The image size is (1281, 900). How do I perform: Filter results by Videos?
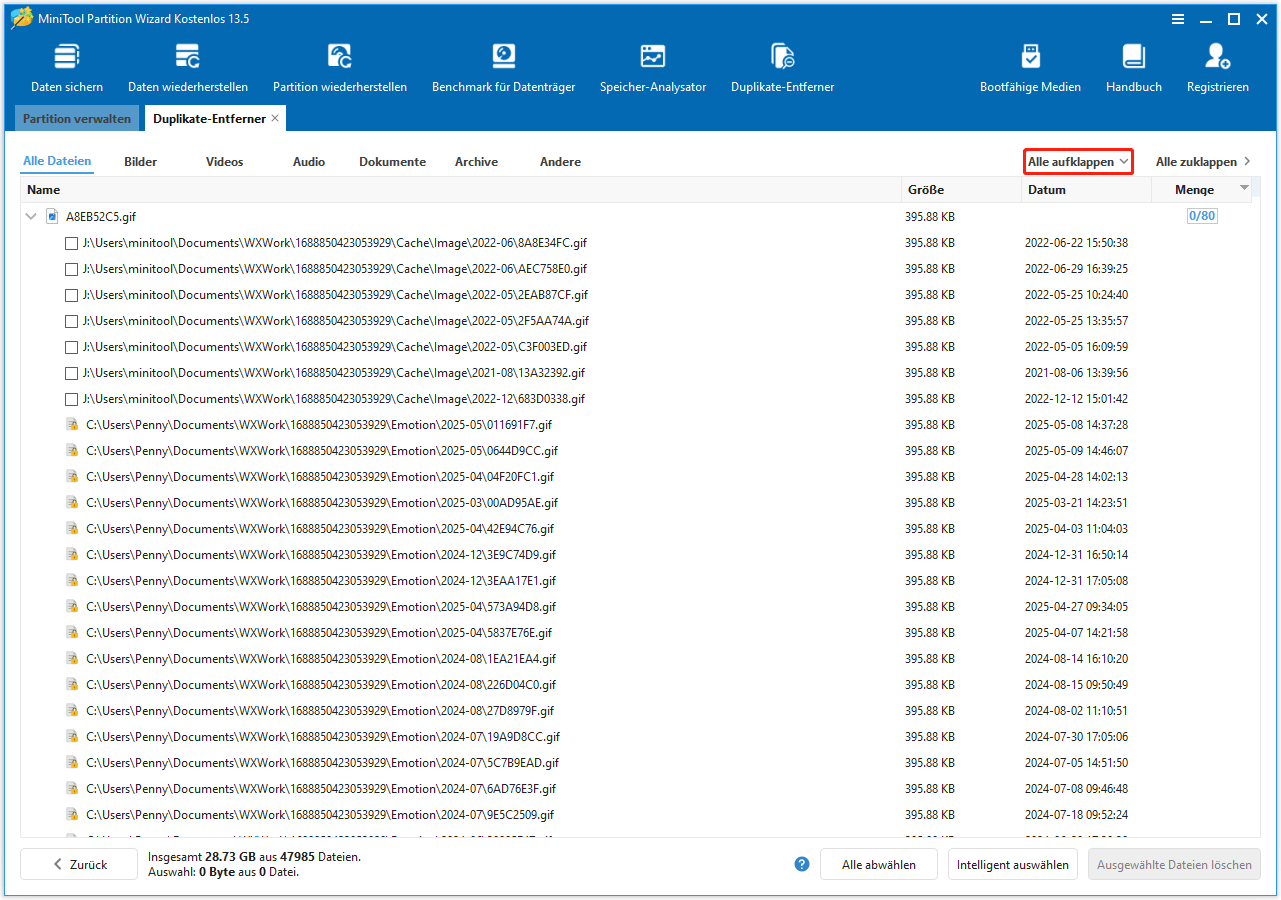pos(224,161)
